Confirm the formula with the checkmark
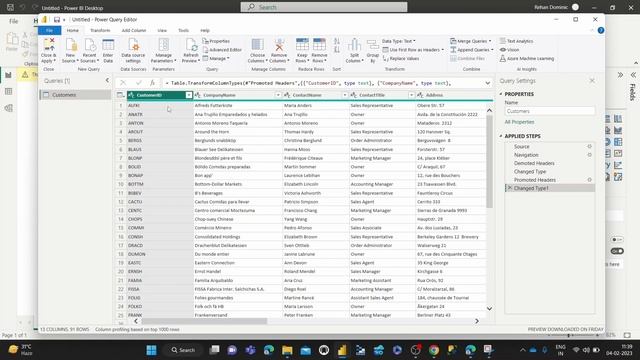This screenshot has height=360, width=640. point(138,83)
